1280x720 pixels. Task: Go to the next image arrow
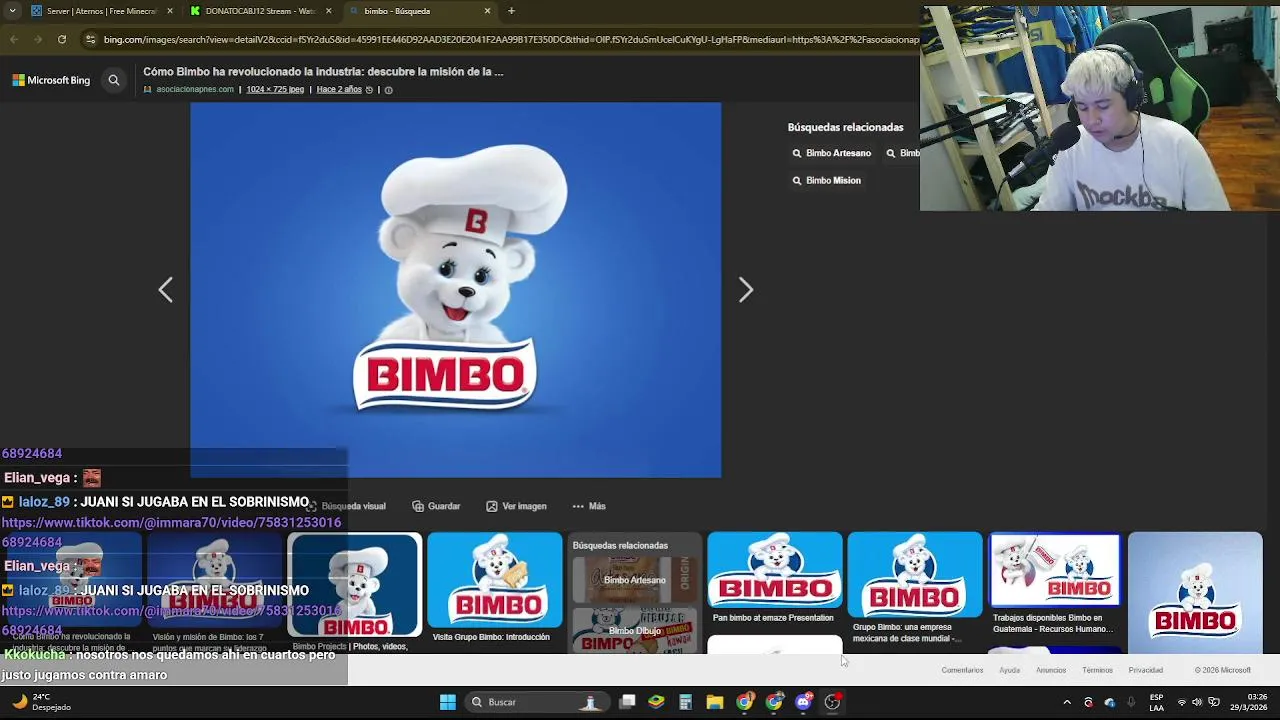(x=746, y=290)
